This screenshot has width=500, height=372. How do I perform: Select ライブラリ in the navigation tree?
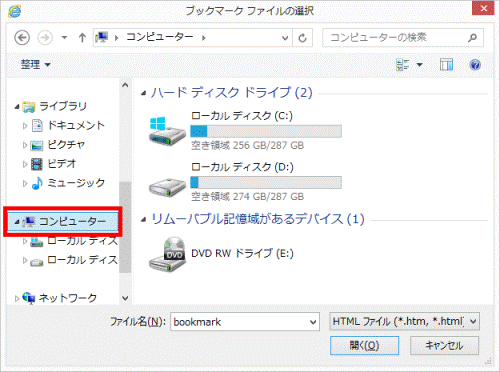click(x=63, y=106)
